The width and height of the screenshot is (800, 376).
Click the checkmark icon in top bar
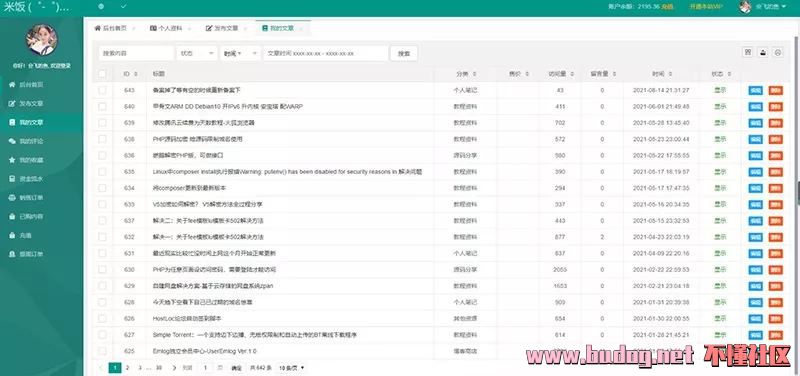pyautogui.click(x=124, y=7)
